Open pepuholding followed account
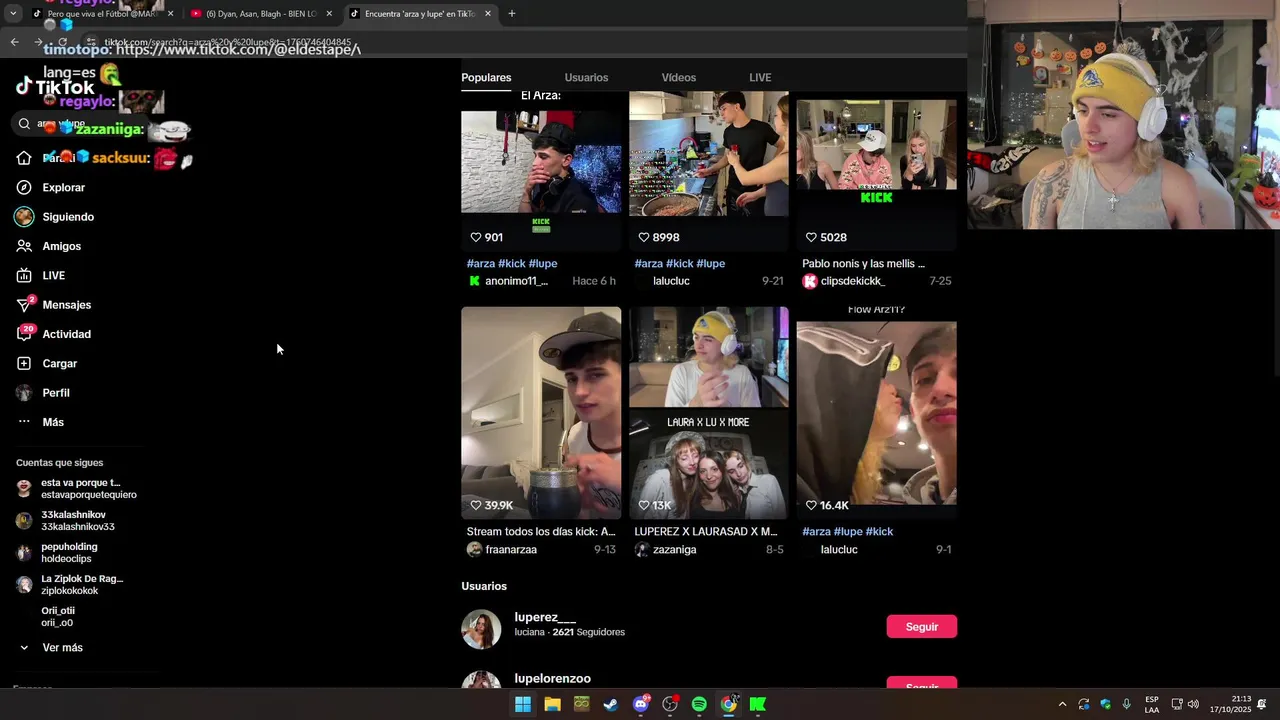Image resolution: width=1280 pixels, height=720 pixels. [57, 553]
